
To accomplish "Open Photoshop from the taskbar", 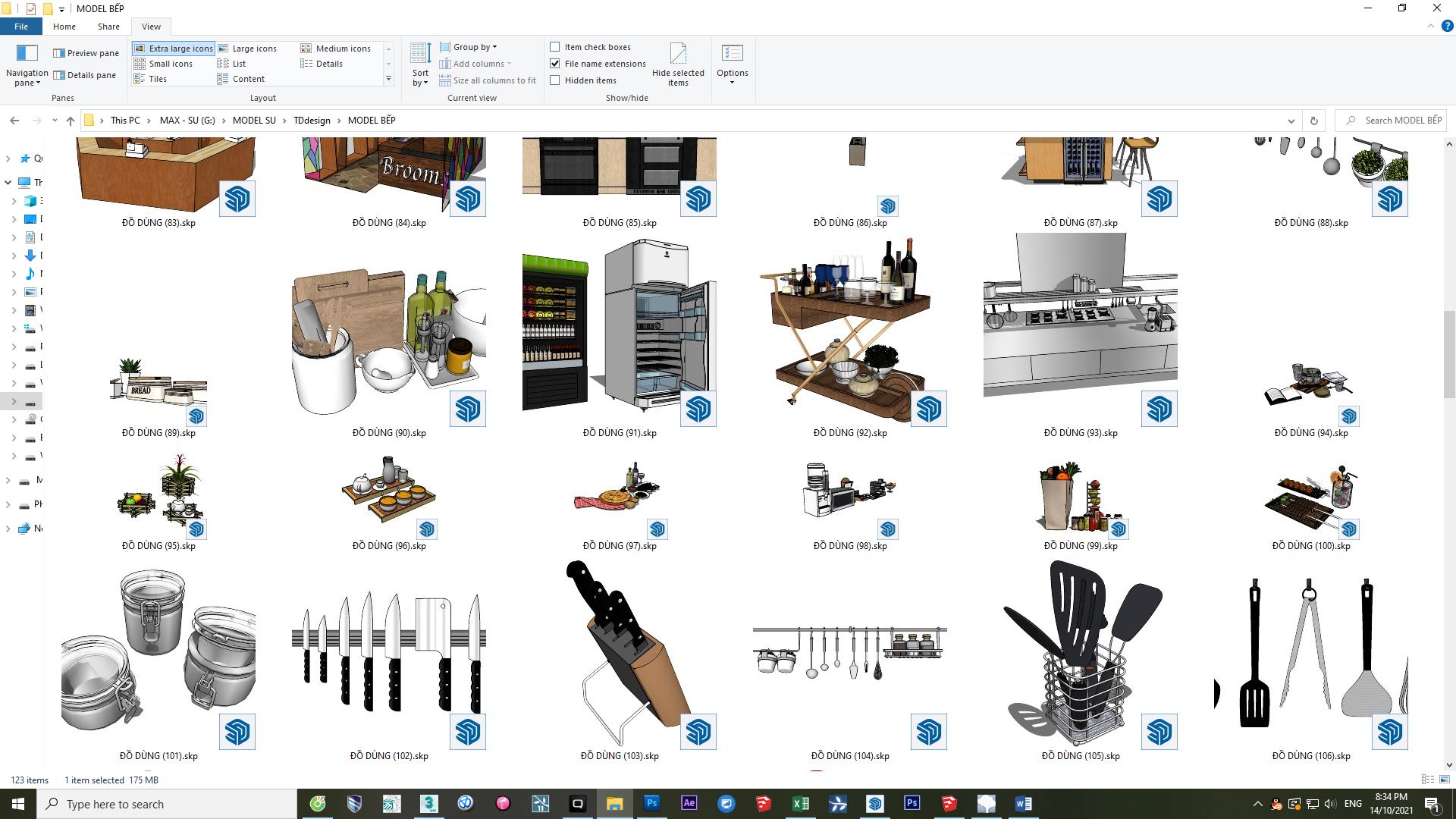I will [651, 803].
